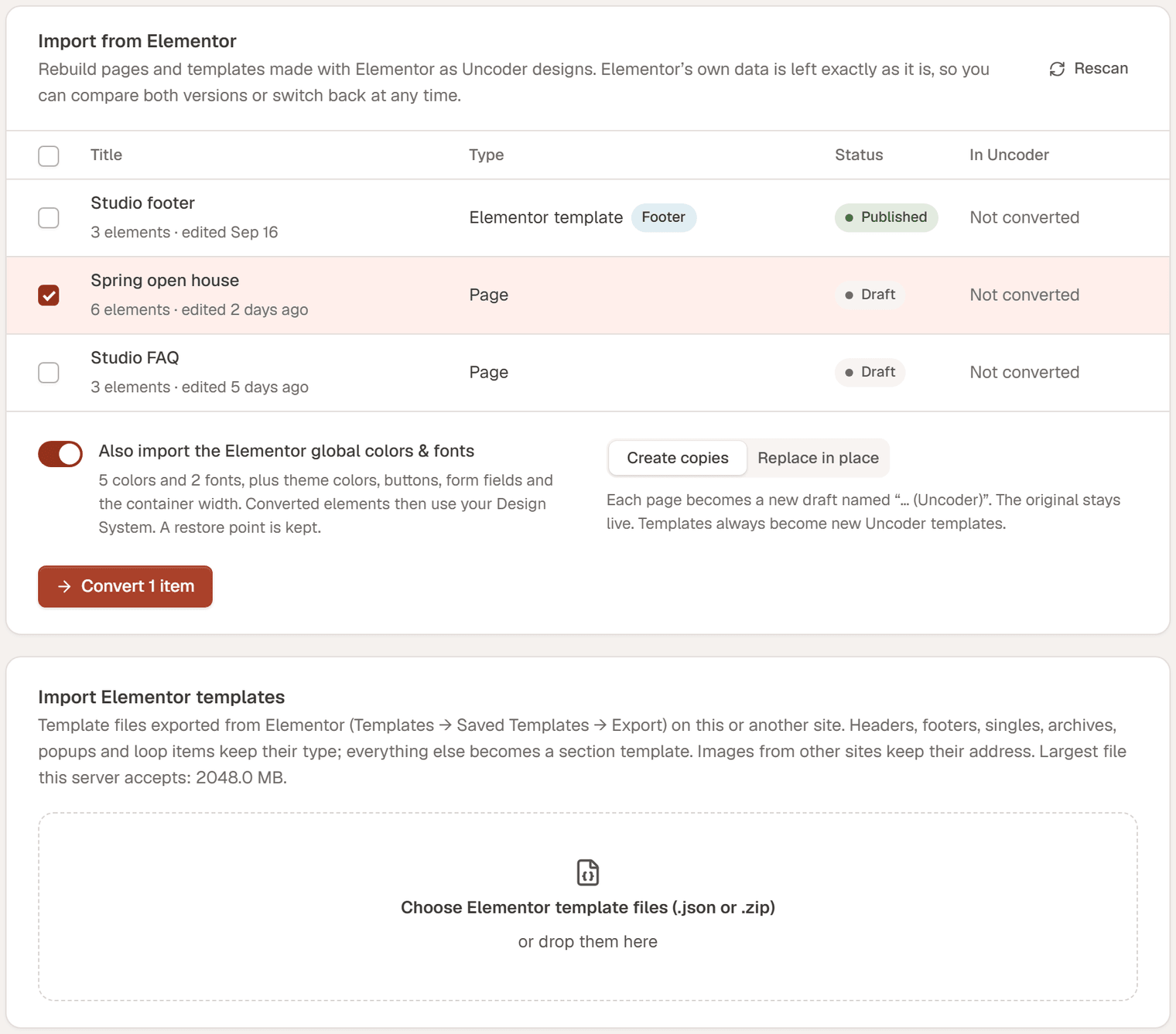Click Not converted in Studio FAQ row
Viewport: 1176px width, 1034px height.
pos(1024,372)
